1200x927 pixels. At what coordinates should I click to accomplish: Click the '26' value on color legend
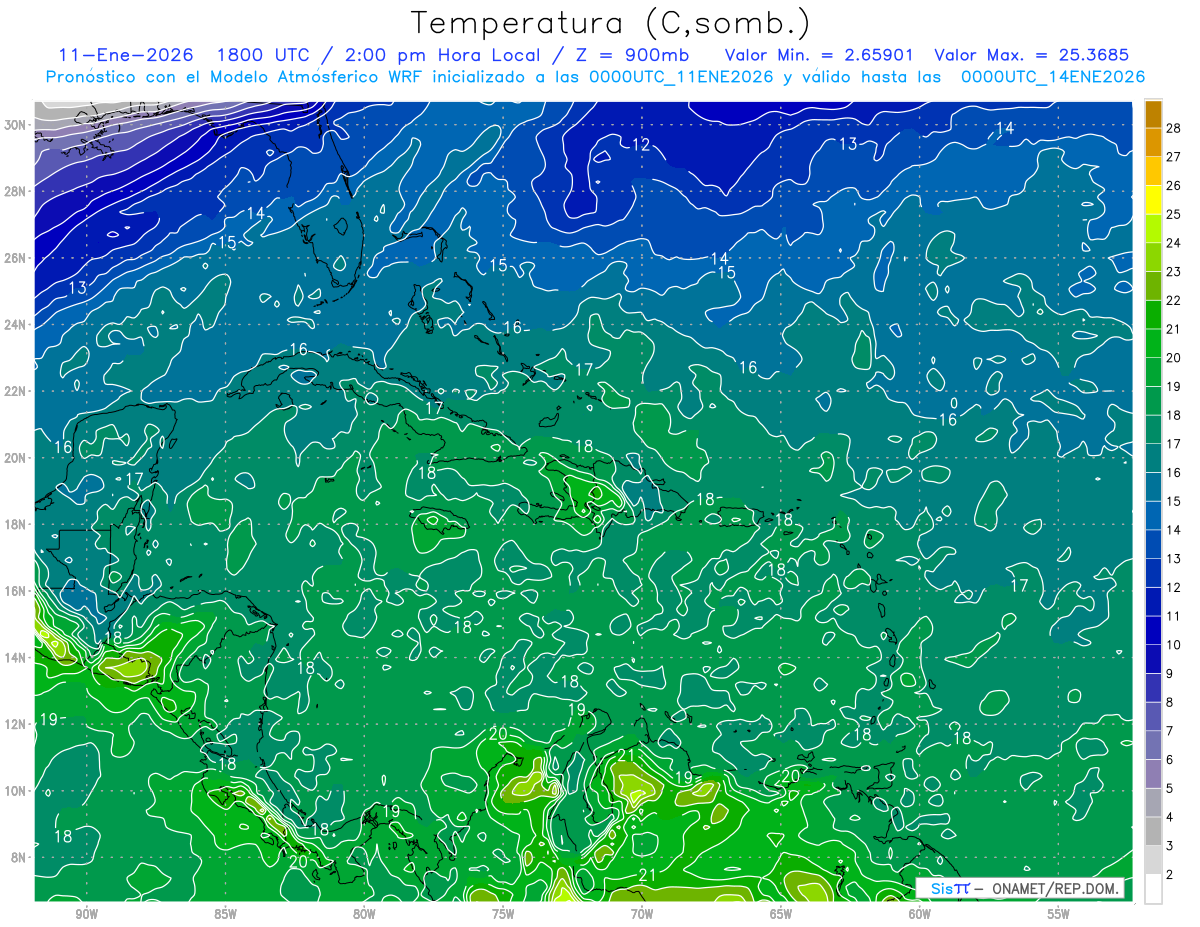tap(1174, 186)
